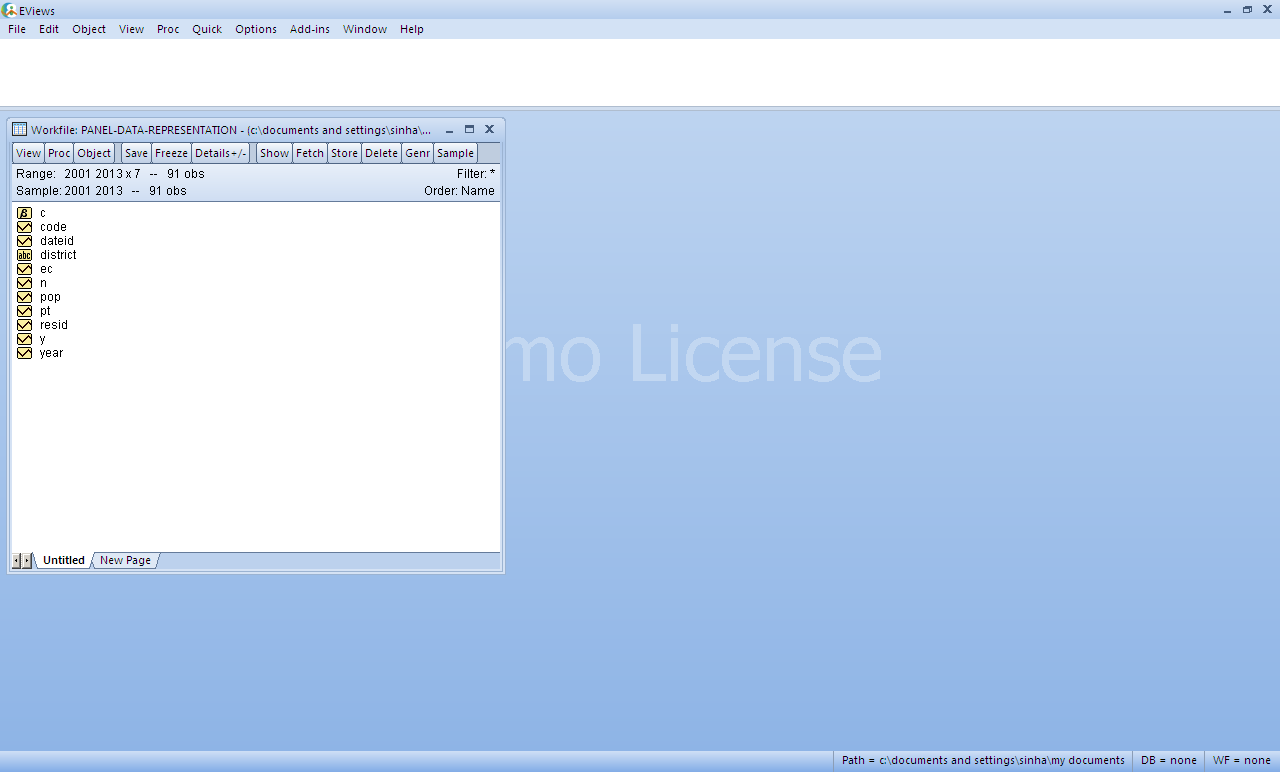Screen dimensions: 1280x772
Task: Click the Show button
Action: pyautogui.click(x=274, y=153)
